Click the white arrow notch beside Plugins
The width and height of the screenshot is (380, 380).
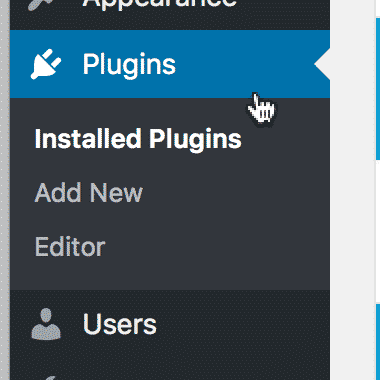322,64
